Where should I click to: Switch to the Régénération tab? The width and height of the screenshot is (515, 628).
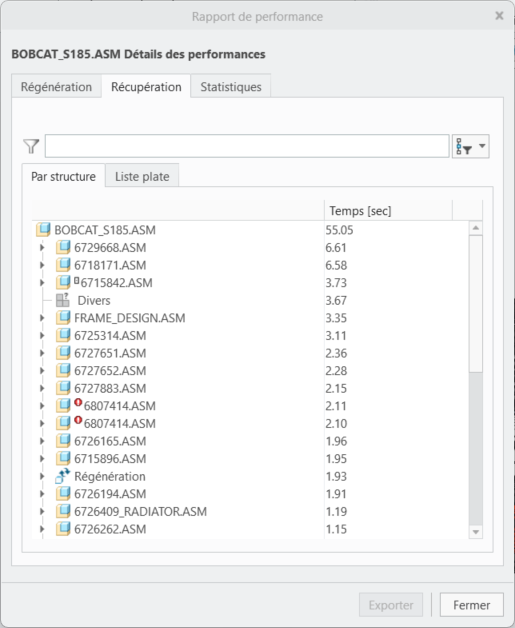56,87
